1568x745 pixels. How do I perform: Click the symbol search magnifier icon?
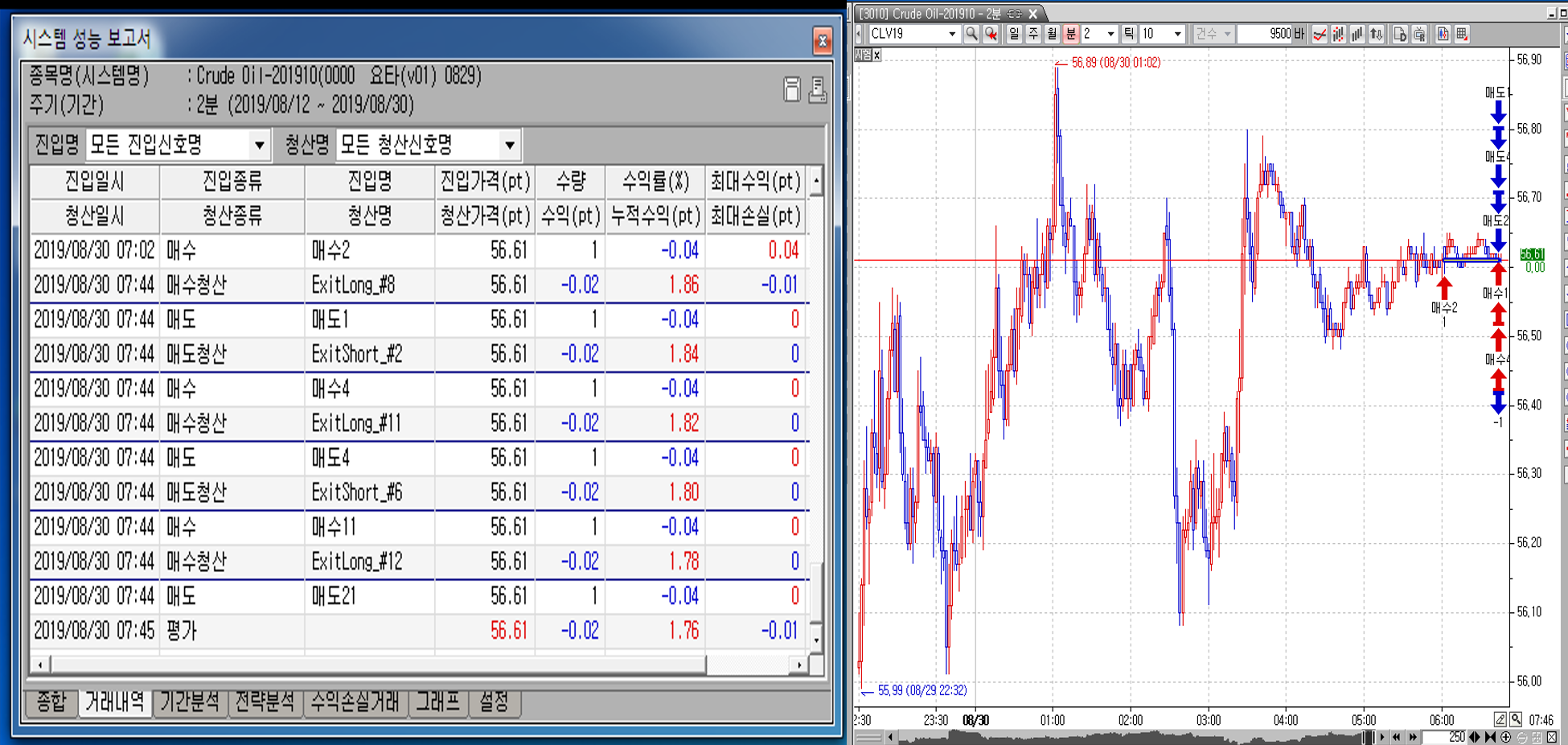click(971, 34)
